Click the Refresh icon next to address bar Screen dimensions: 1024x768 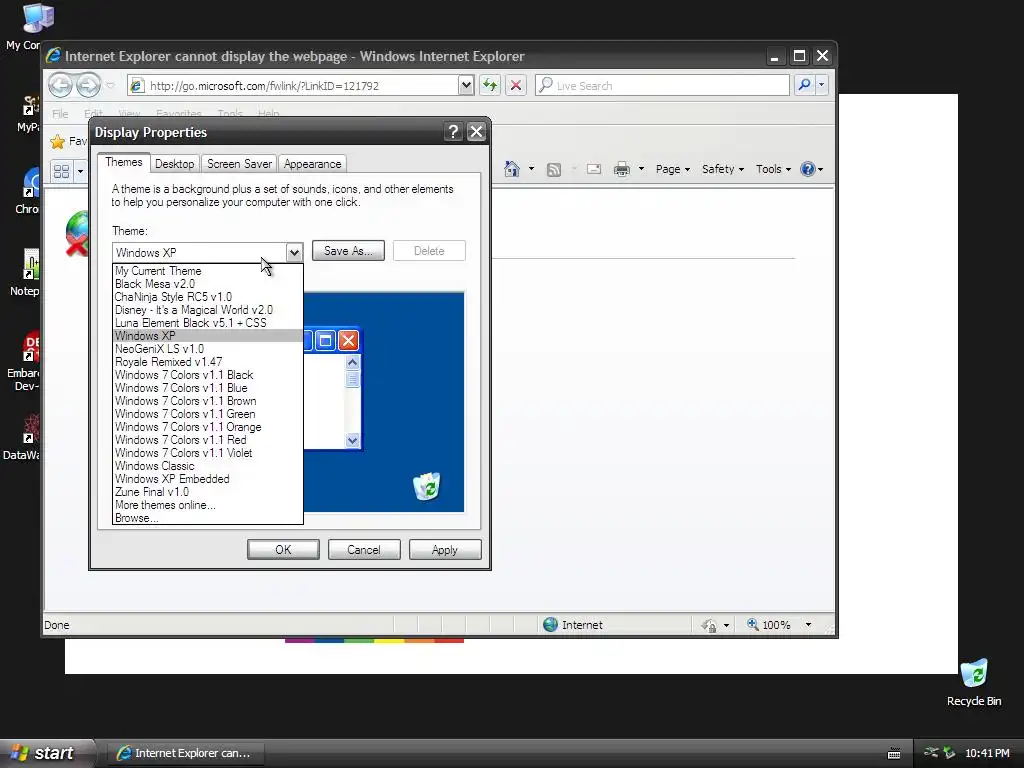[x=490, y=85]
